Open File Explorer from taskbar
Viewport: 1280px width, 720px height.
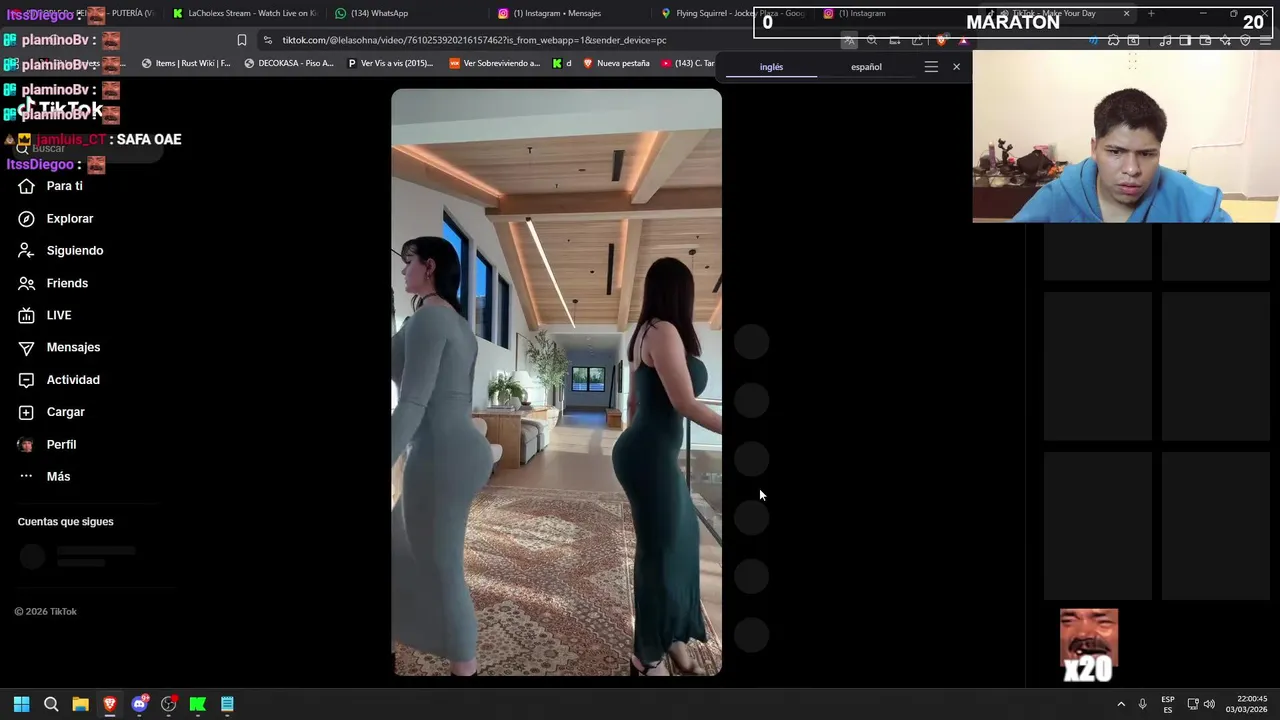80,704
